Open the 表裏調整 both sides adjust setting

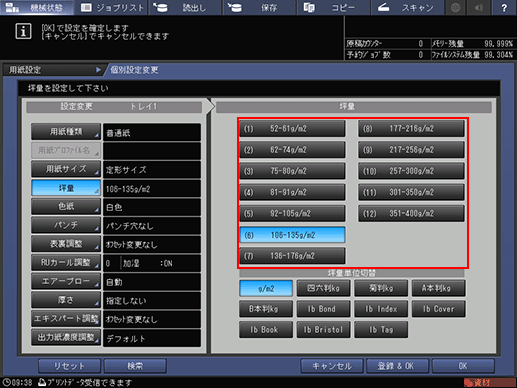(x=66, y=244)
